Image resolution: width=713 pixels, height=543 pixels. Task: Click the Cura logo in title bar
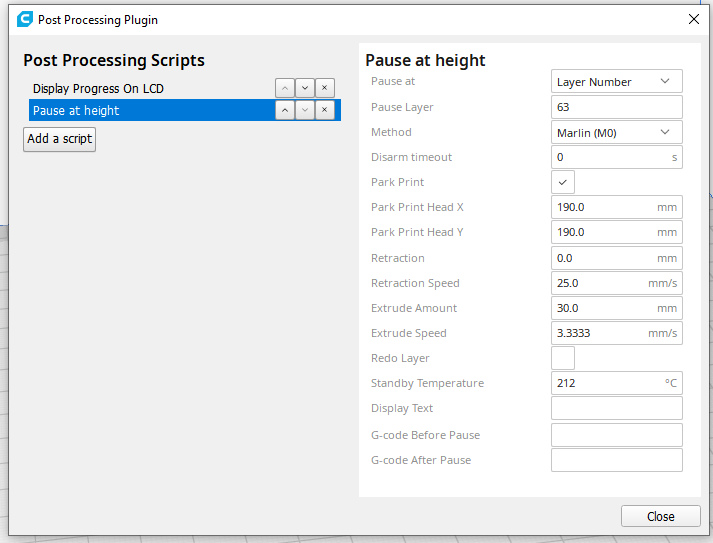tap(25, 19)
